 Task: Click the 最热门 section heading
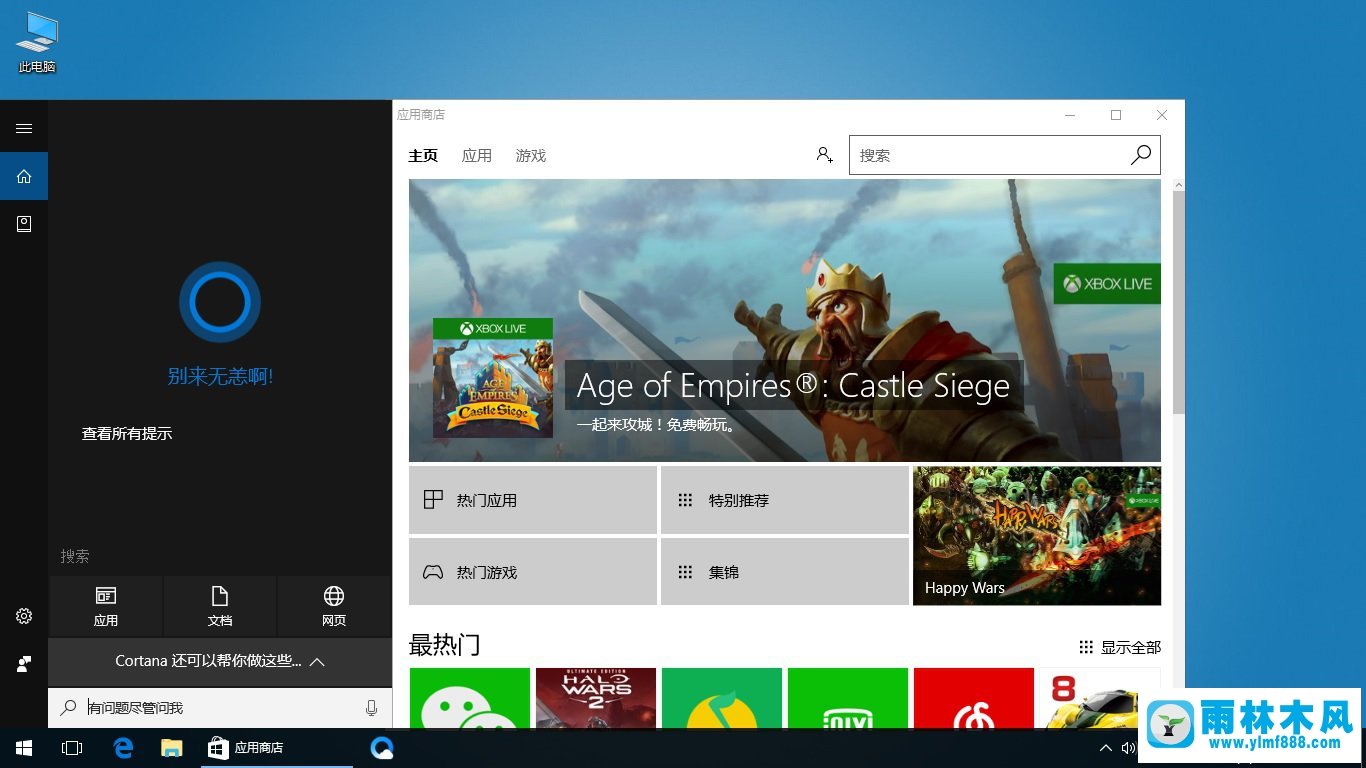coord(444,645)
